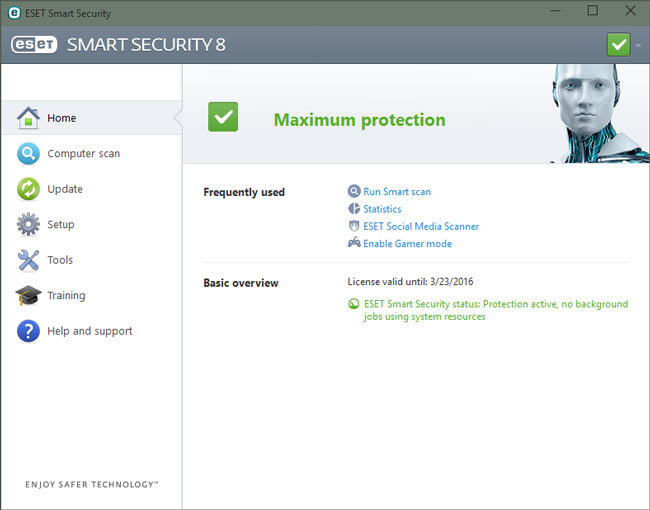The width and height of the screenshot is (650, 510).
Task: Open the Setup gear icon
Action: pos(28,224)
